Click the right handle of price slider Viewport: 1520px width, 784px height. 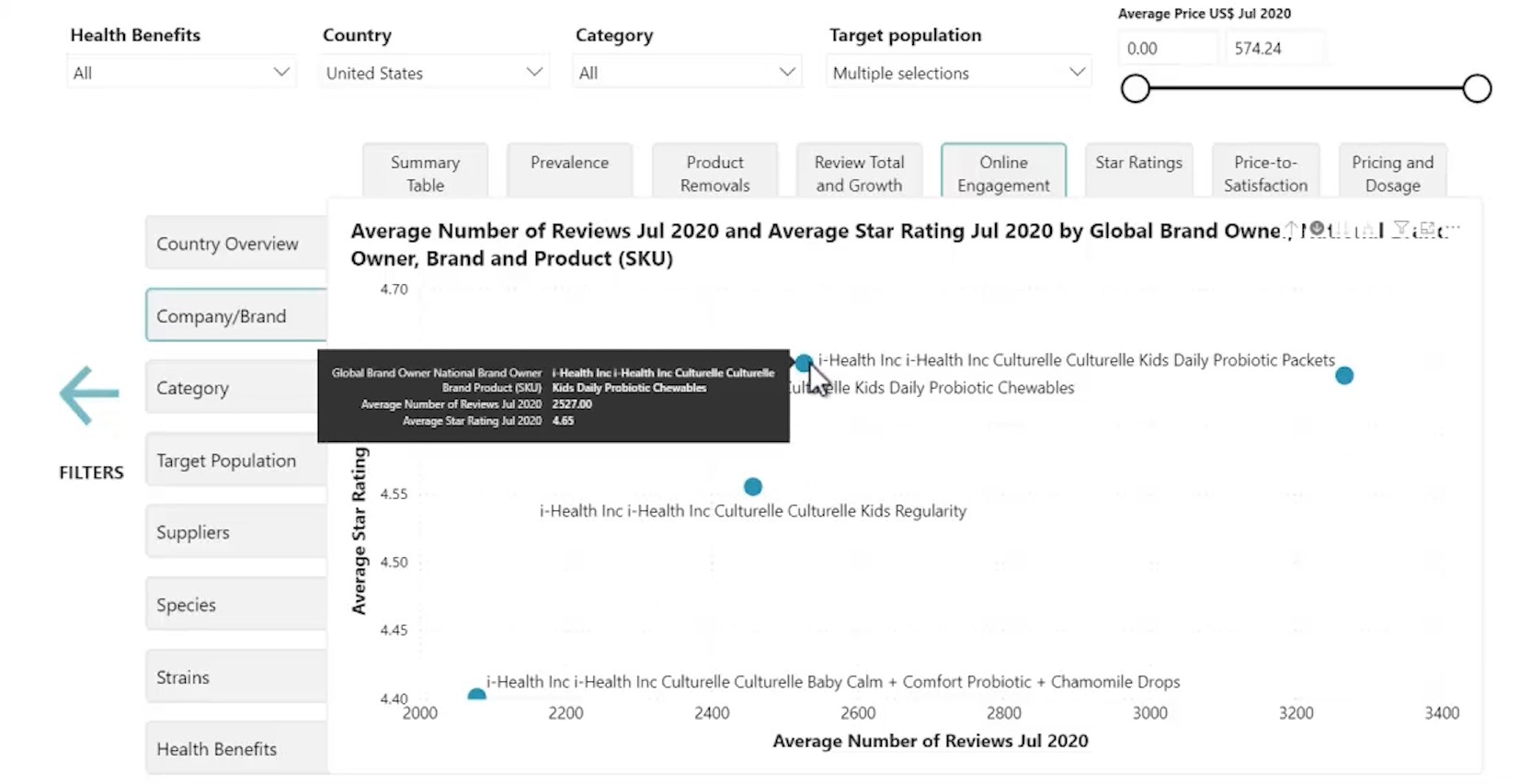(1477, 88)
